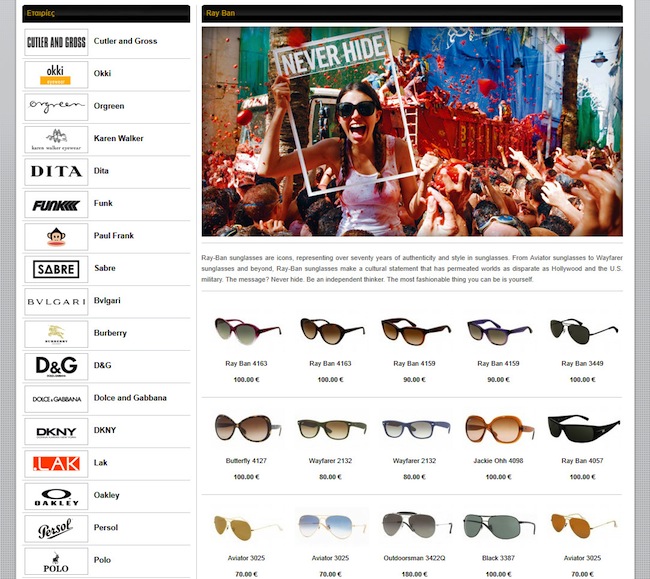This screenshot has width=650, height=579.
Task: Open the Lak text link
Action: pos(100,463)
